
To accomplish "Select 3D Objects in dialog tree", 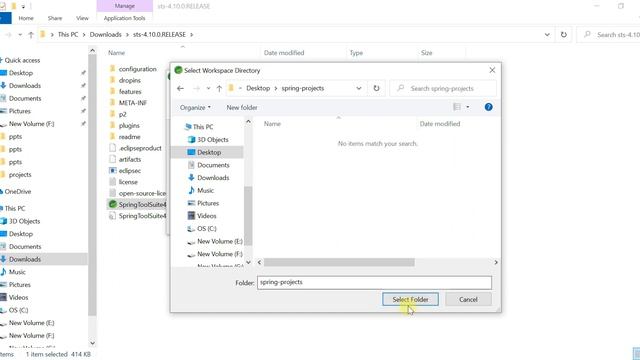I will tap(208, 140).
